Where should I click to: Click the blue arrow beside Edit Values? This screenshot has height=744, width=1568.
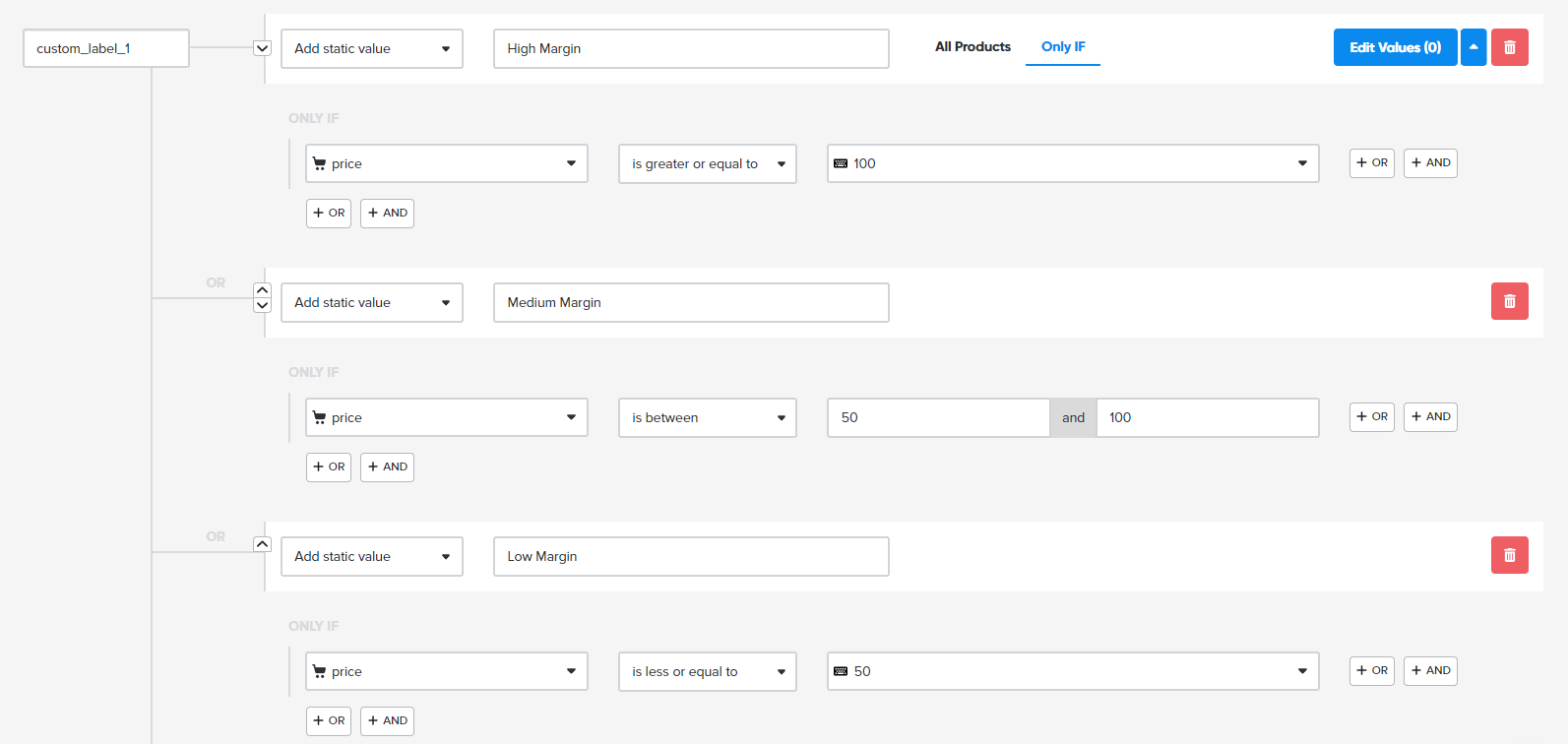point(1474,47)
